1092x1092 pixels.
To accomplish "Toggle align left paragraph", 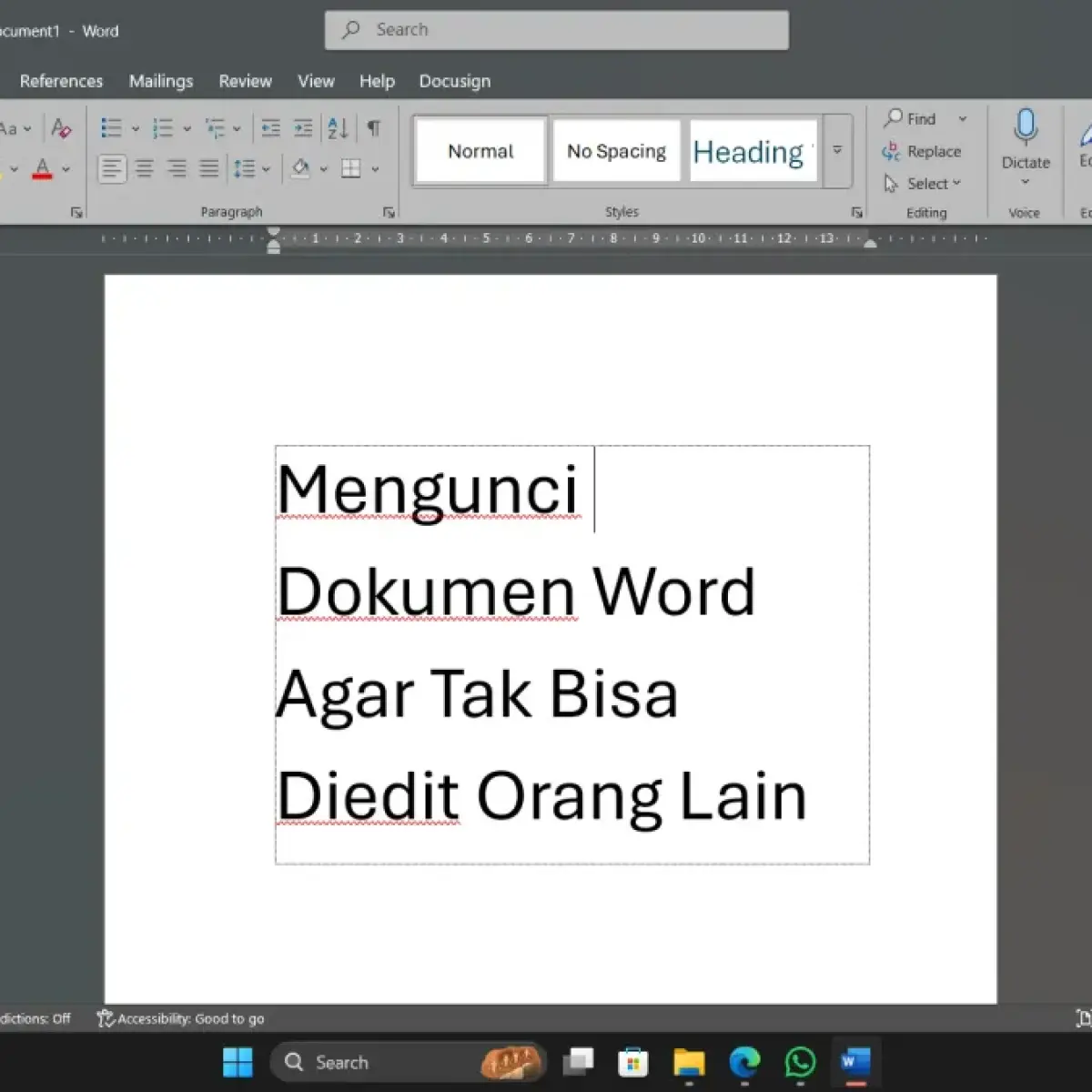I will [x=112, y=168].
